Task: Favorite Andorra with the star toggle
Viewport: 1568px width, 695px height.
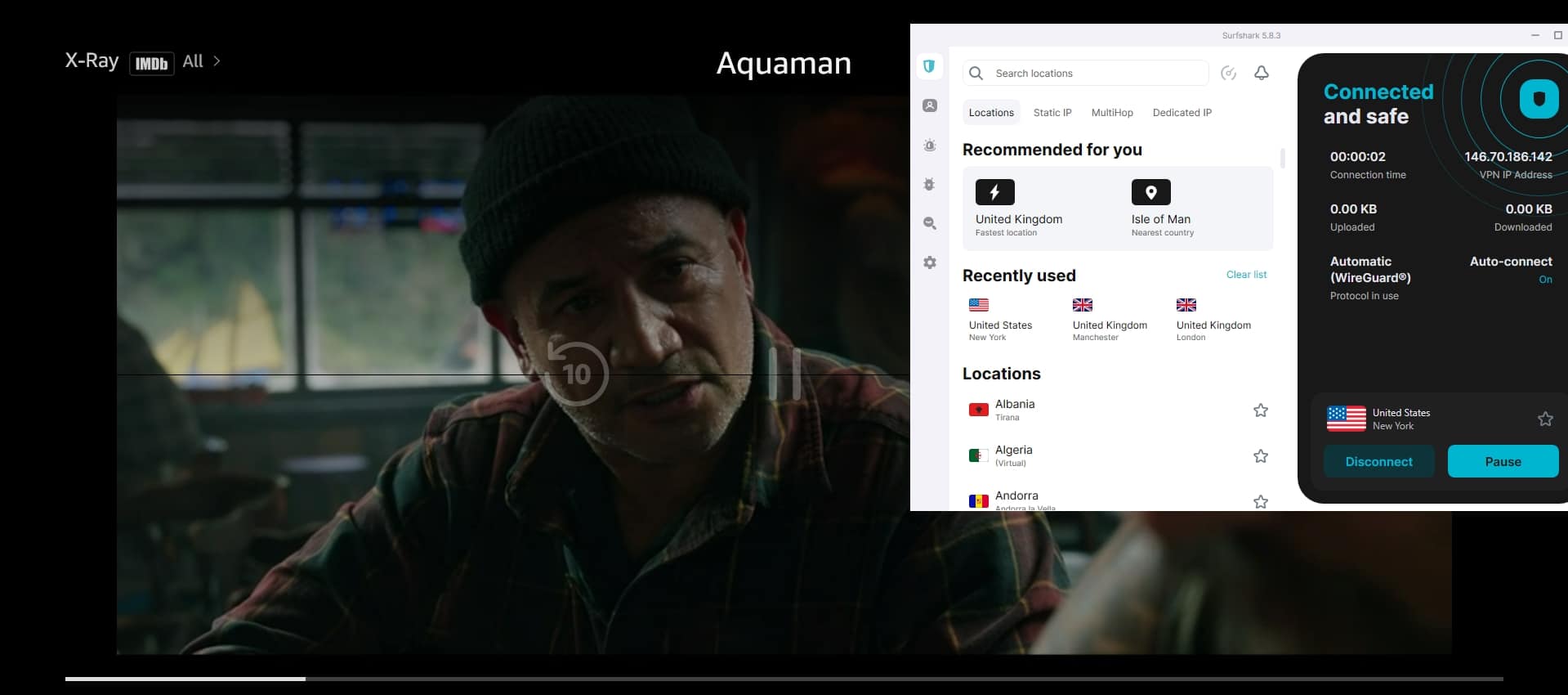Action: (x=1261, y=502)
